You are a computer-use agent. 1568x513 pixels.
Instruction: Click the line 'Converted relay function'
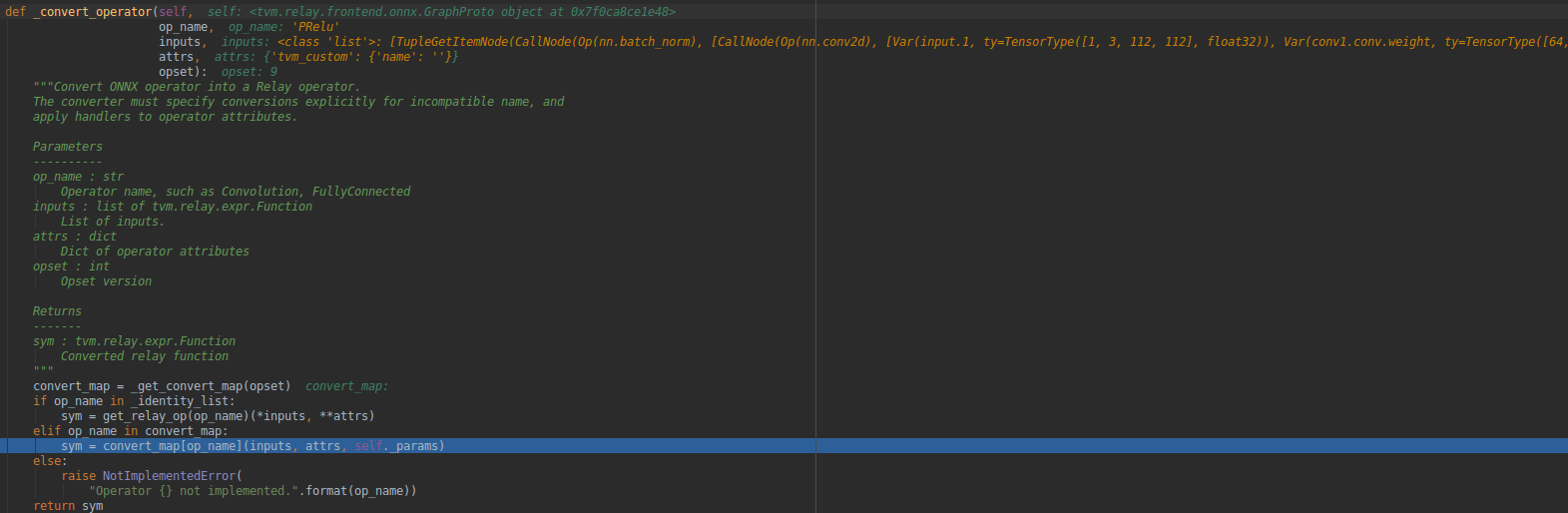145,356
